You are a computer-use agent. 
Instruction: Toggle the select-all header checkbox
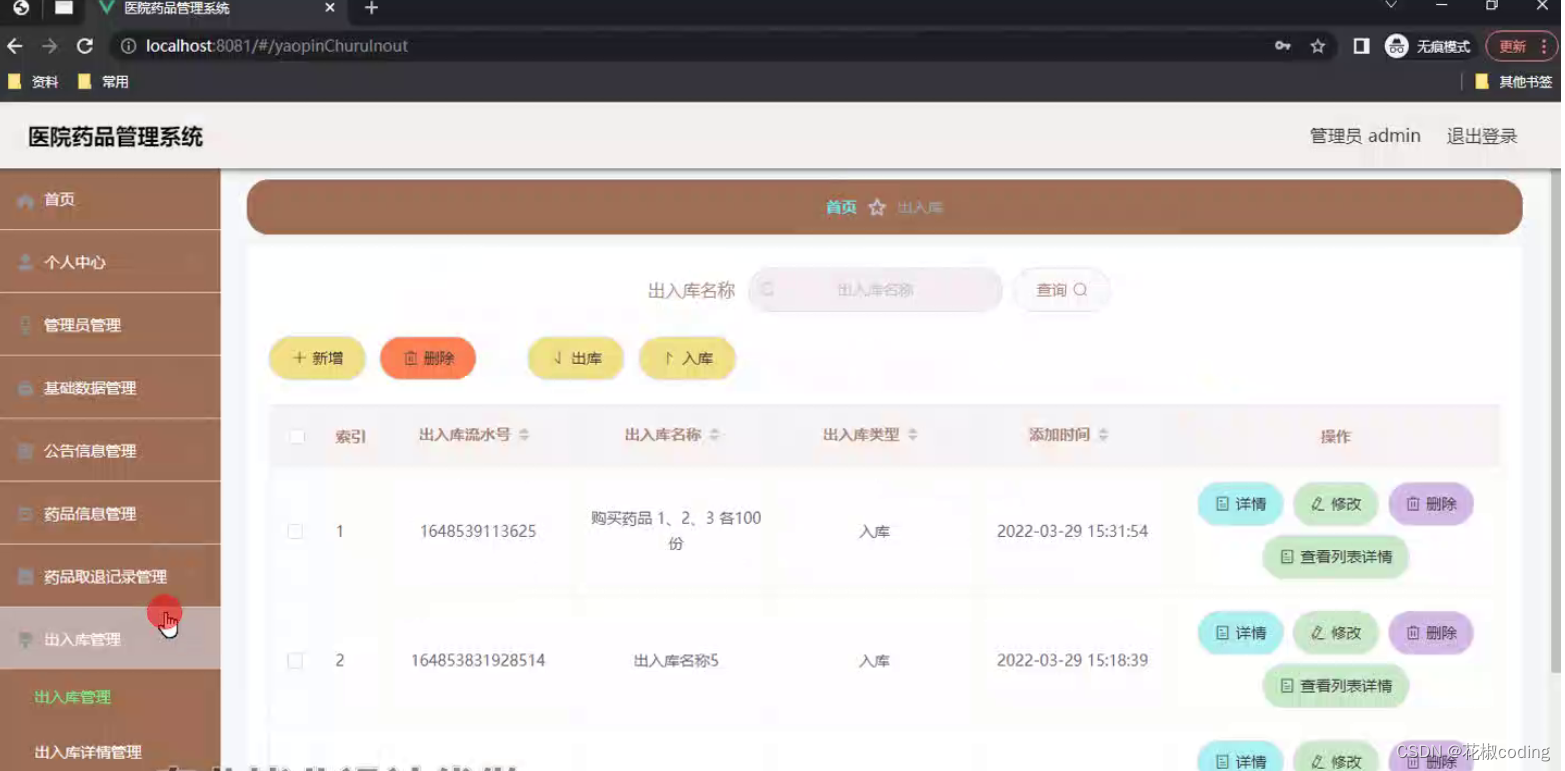coord(297,436)
